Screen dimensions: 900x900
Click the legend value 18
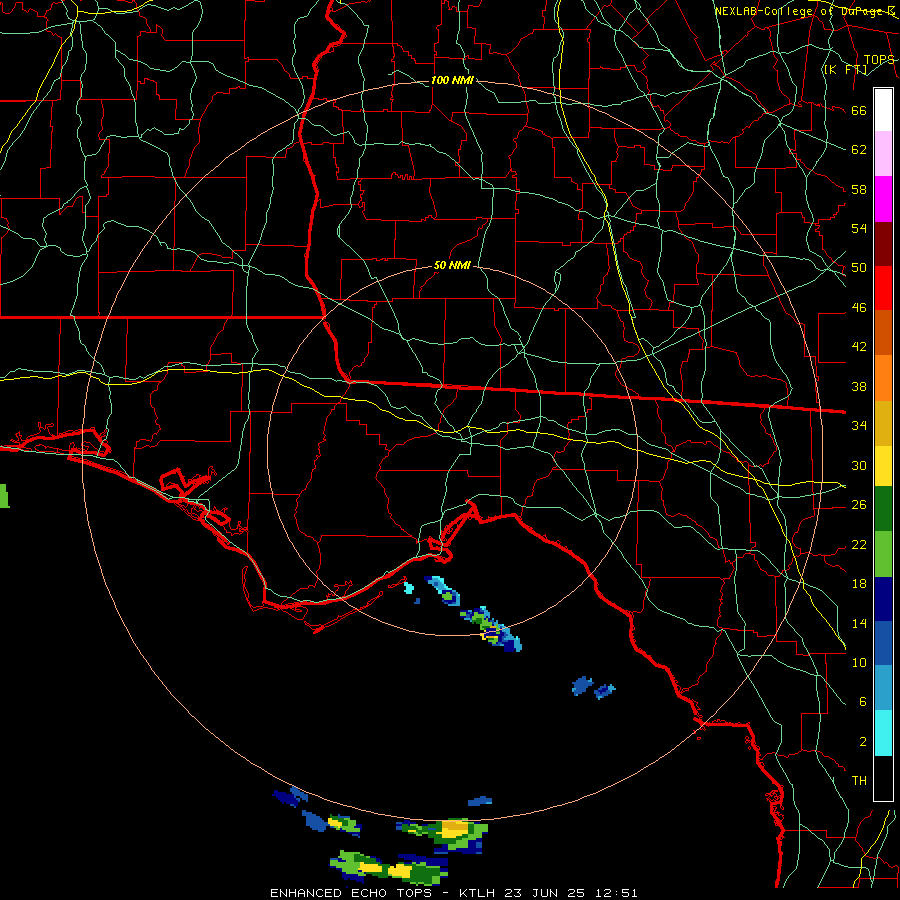point(859,584)
